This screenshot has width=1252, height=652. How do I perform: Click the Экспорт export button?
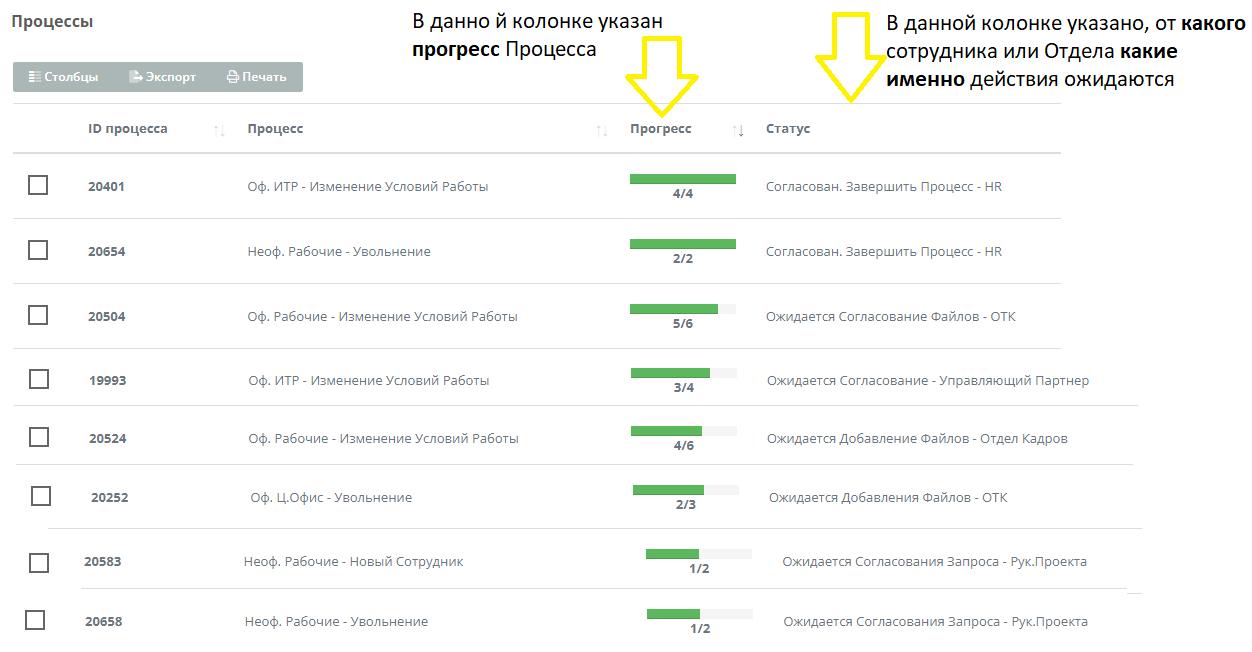pos(163,77)
